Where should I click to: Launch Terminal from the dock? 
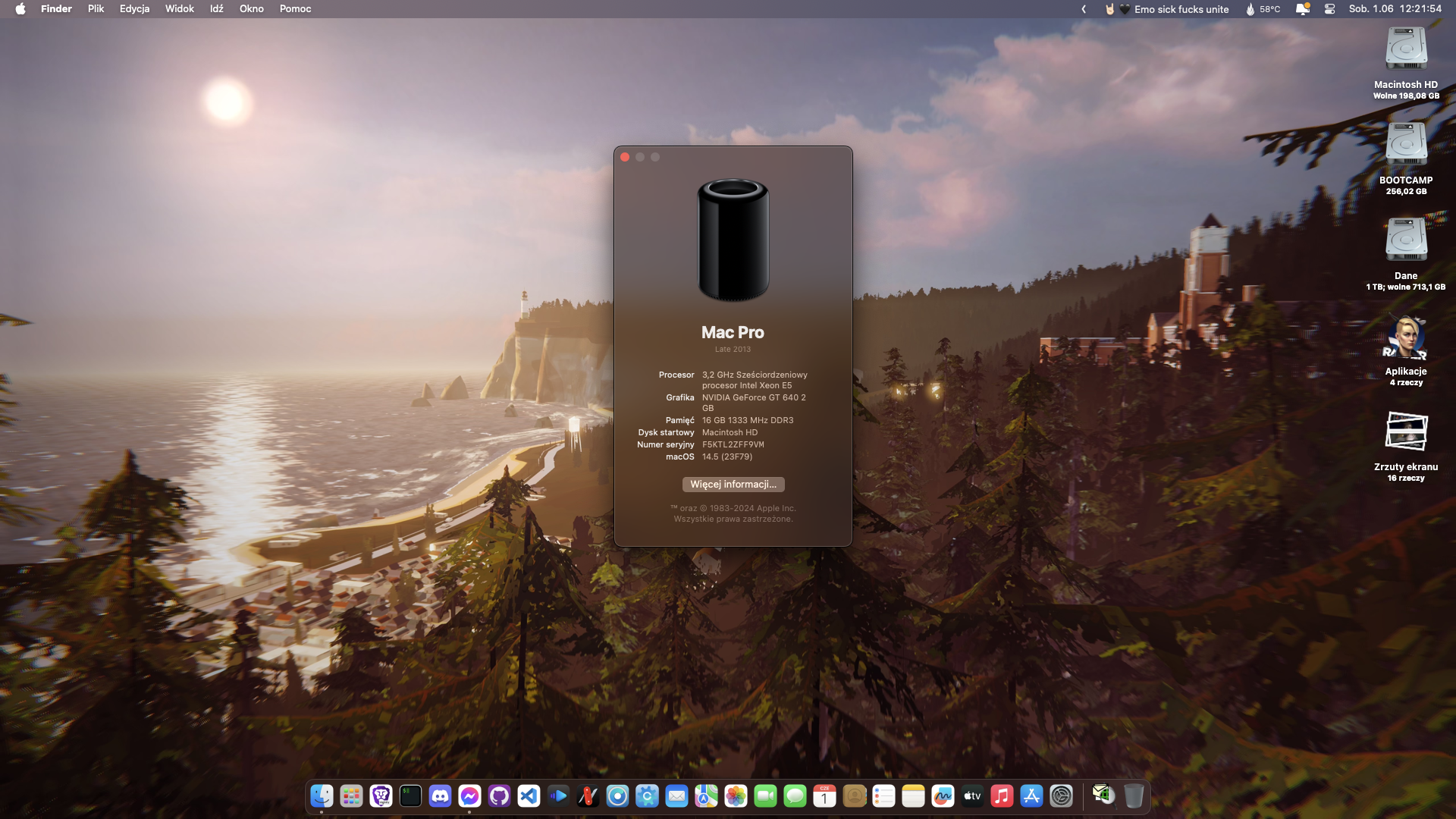(x=410, y=796)
